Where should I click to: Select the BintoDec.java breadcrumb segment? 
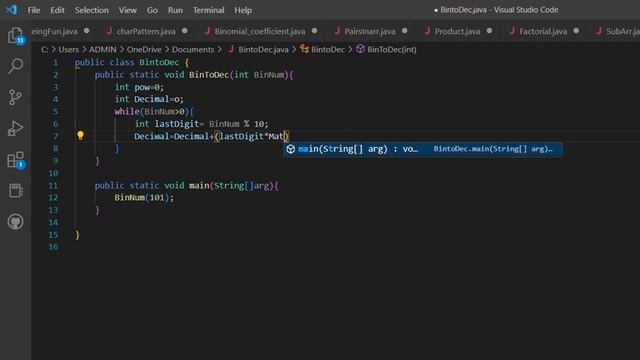pos(263,49)
